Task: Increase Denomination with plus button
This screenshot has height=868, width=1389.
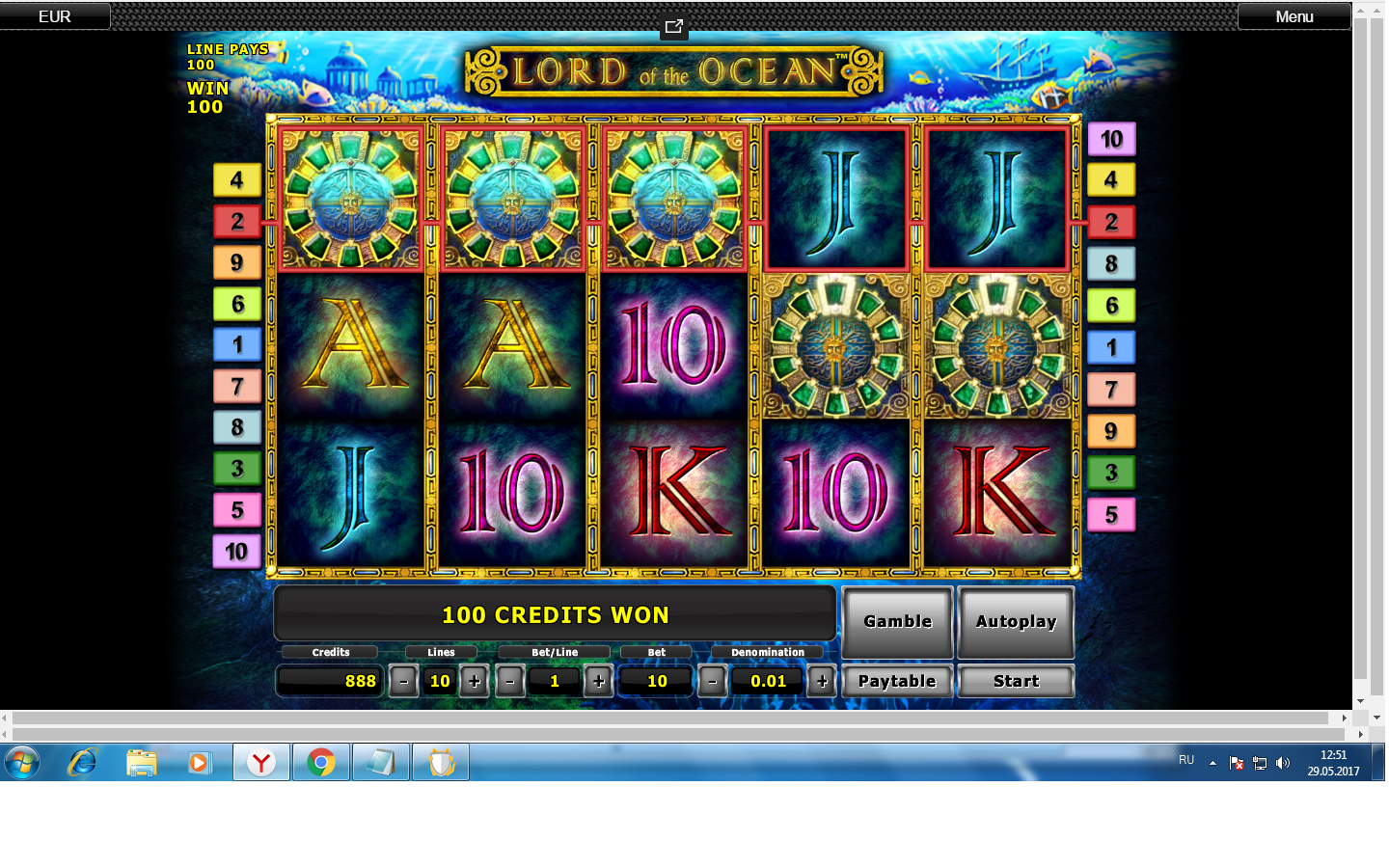Action: (x=822, y=681)
